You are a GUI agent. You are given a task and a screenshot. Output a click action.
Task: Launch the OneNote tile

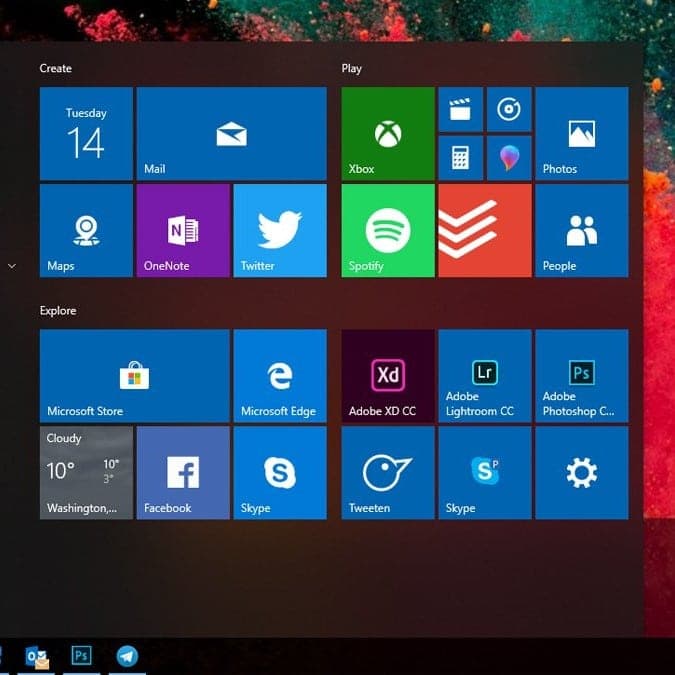pos(183,231)
